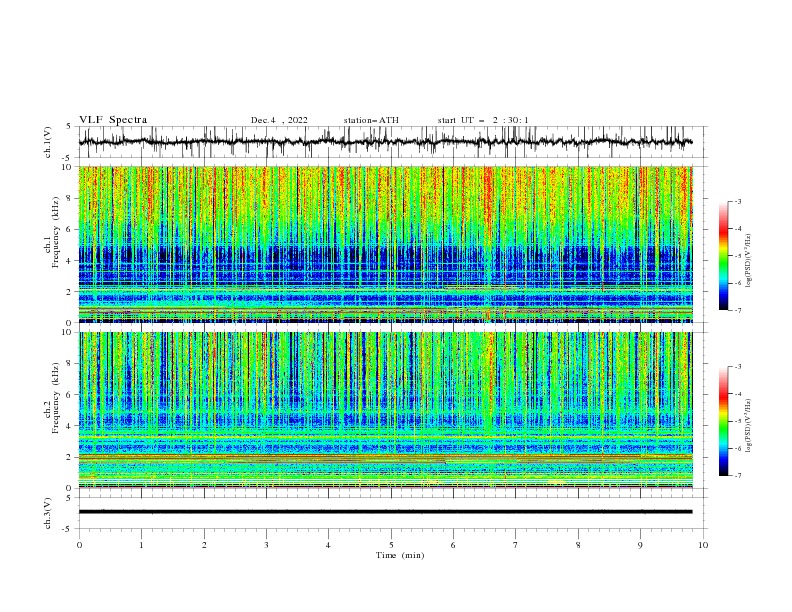Click the "10" kHz tick of ch.2 spectrogram
792x612 pixels.
pos(67,332)
